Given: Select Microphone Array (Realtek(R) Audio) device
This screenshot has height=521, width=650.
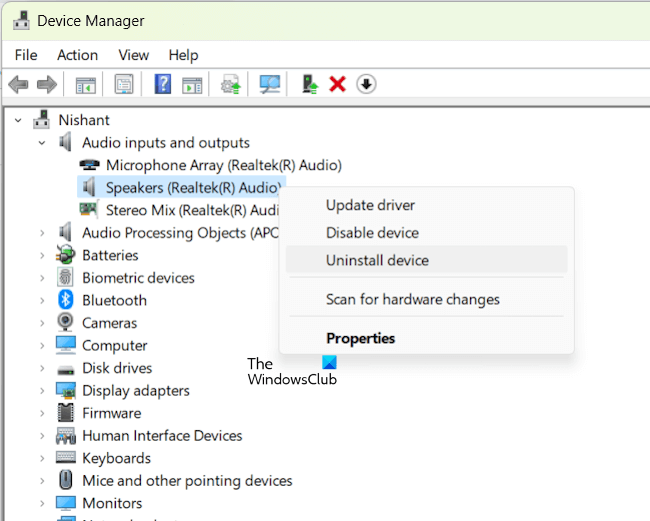Looking at the screenshot, I should pyautogui.click(x=223, y=165).
